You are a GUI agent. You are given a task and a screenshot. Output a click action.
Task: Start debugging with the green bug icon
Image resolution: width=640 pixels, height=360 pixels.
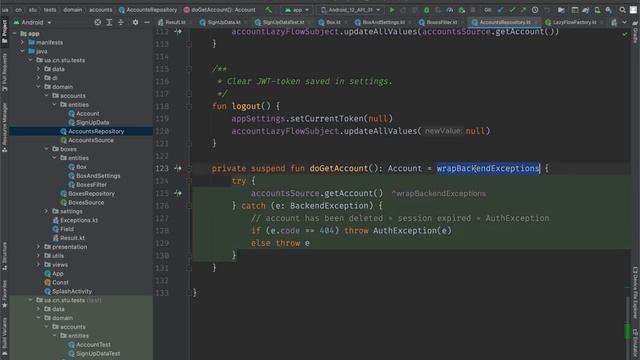pos(427,10)
